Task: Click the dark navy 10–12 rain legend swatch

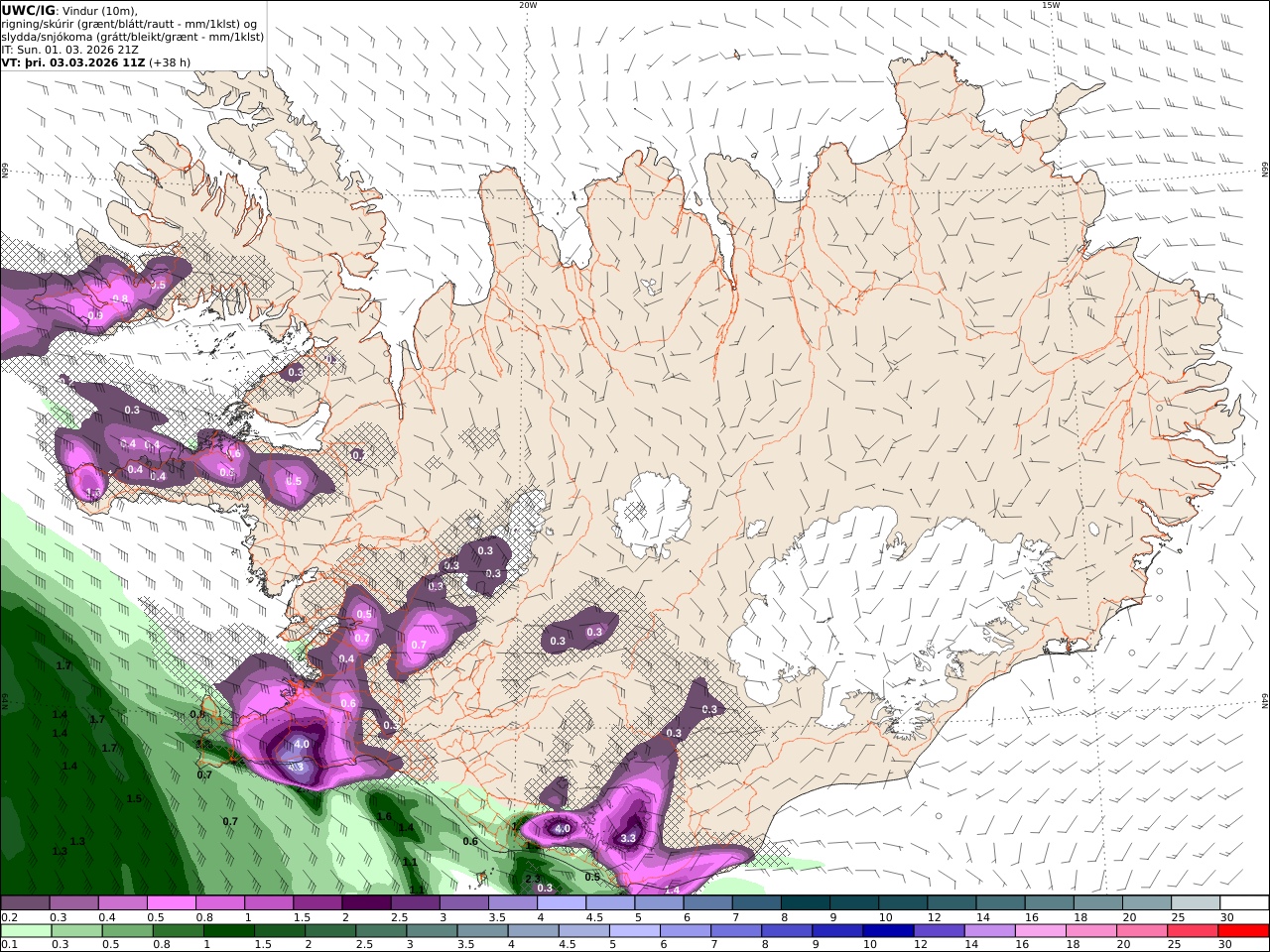Action: click(x=889, y=931)
